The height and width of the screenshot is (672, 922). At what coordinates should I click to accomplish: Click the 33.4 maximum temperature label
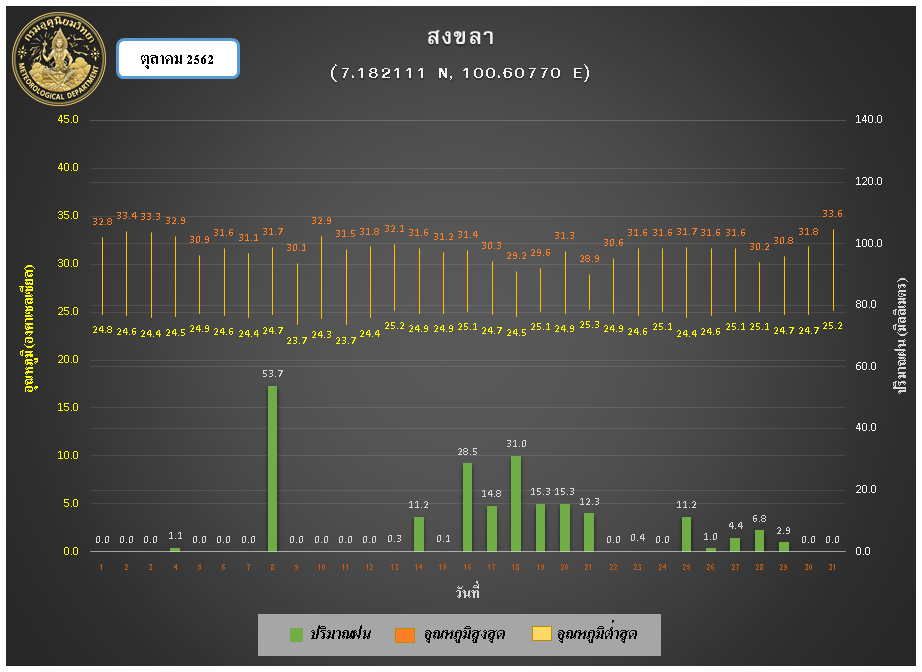click(x=126, y=216)
